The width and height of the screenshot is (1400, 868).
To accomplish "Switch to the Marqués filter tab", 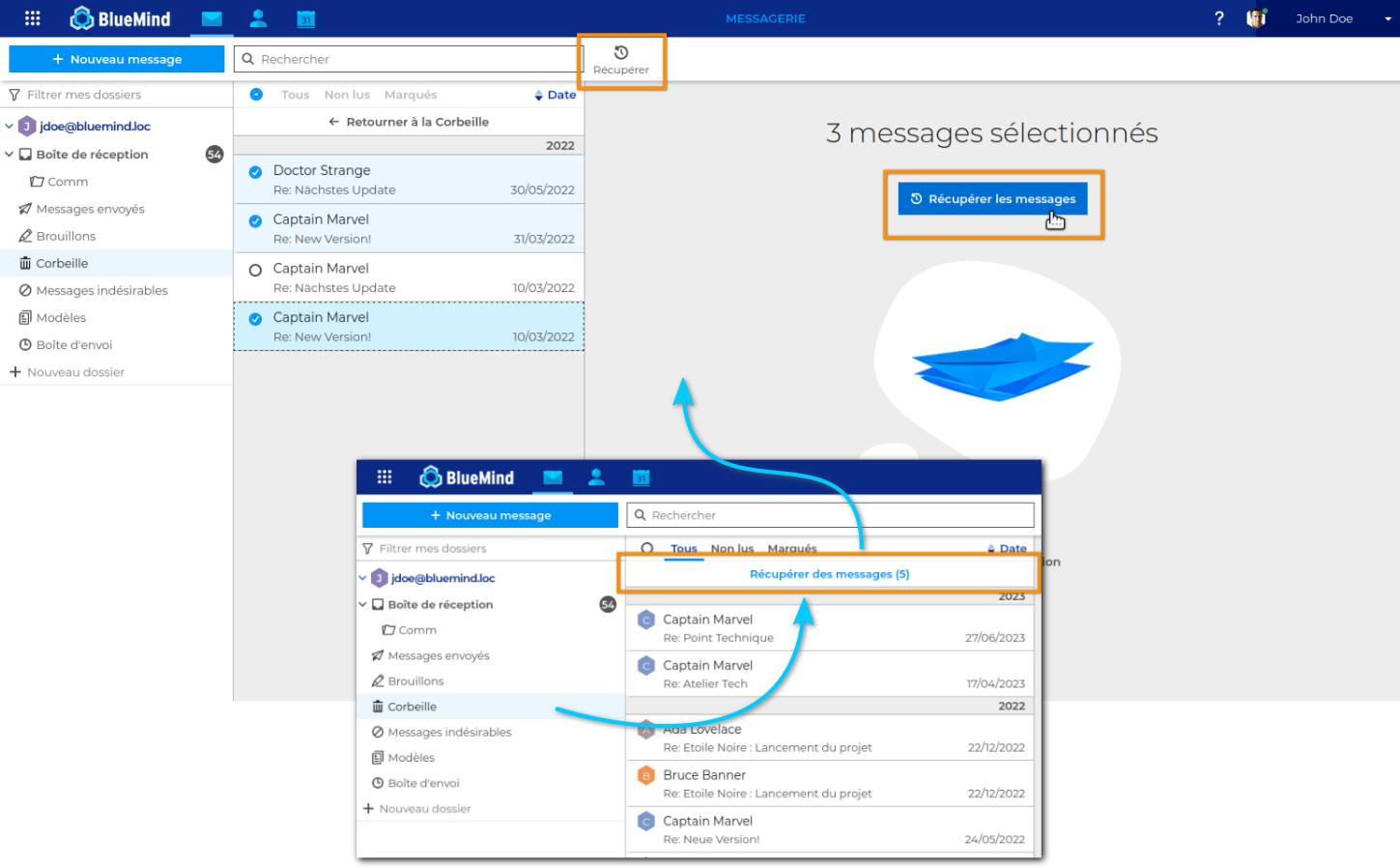I will point(410,95).
